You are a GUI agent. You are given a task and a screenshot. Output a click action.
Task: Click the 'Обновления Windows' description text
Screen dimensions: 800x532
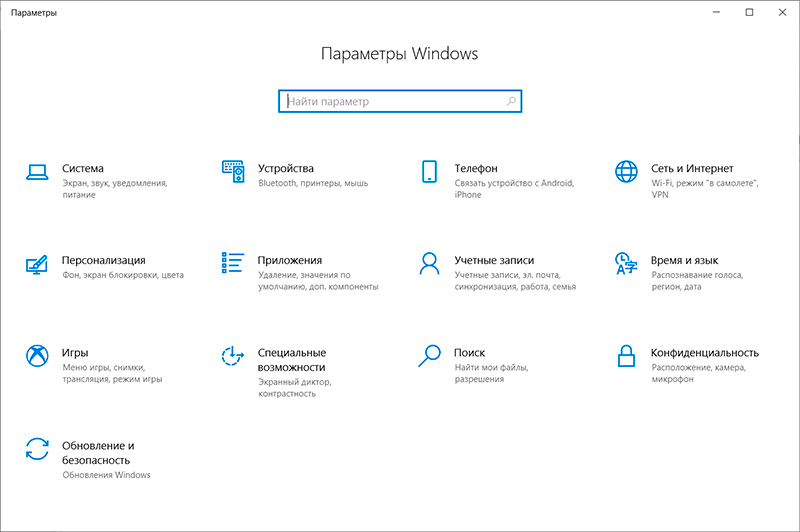tap(106, 475)
